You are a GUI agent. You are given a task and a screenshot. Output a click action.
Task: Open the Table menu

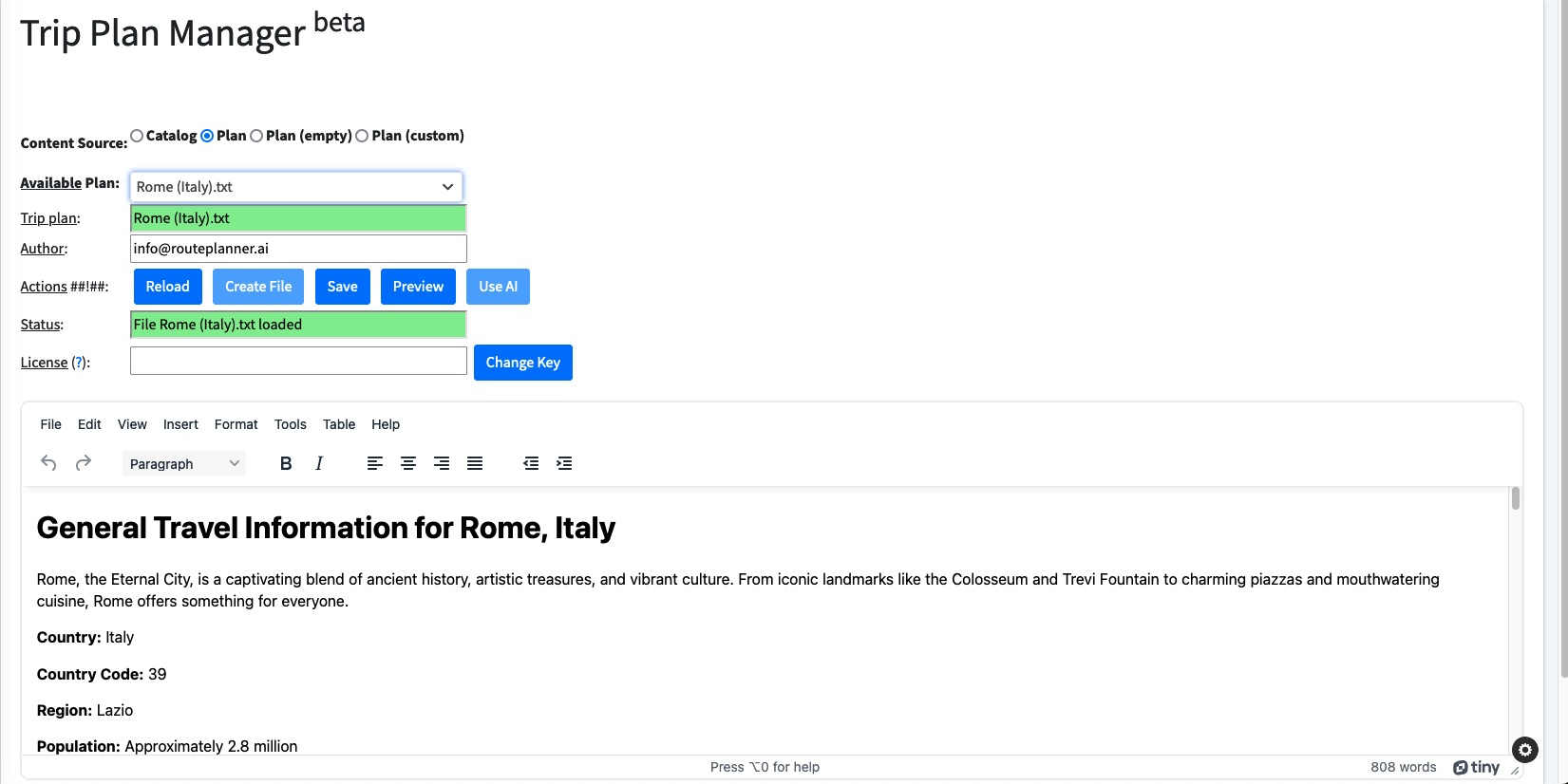click(x=339, y=424)
